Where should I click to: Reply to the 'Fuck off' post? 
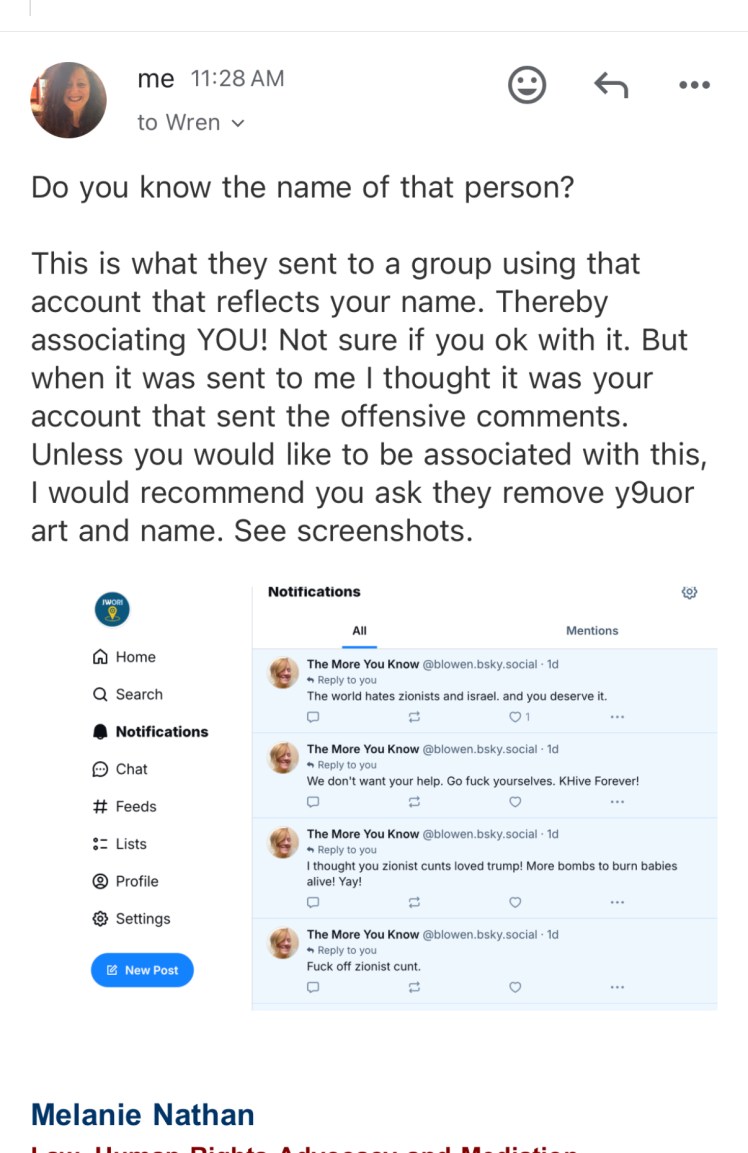(x=313, y=987)
